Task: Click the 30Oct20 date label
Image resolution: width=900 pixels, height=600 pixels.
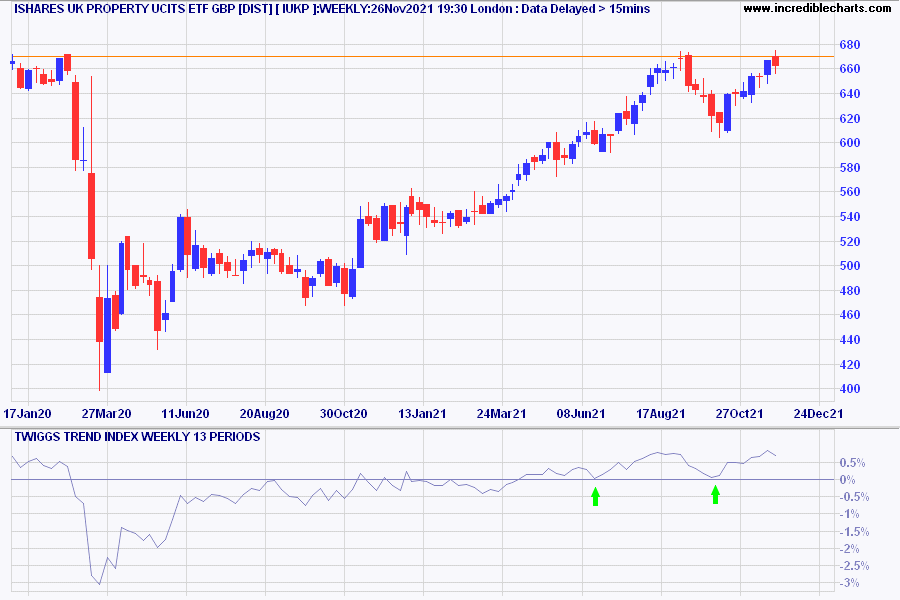Action: coord(343,413)
